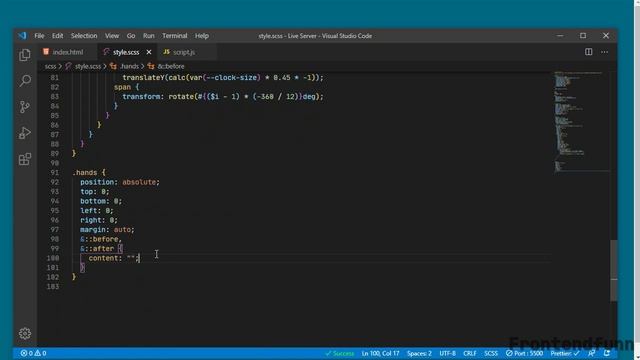Screen dimensions: 640x360
Task: Change the UTF-8 encoding
Action: point(447,353)
